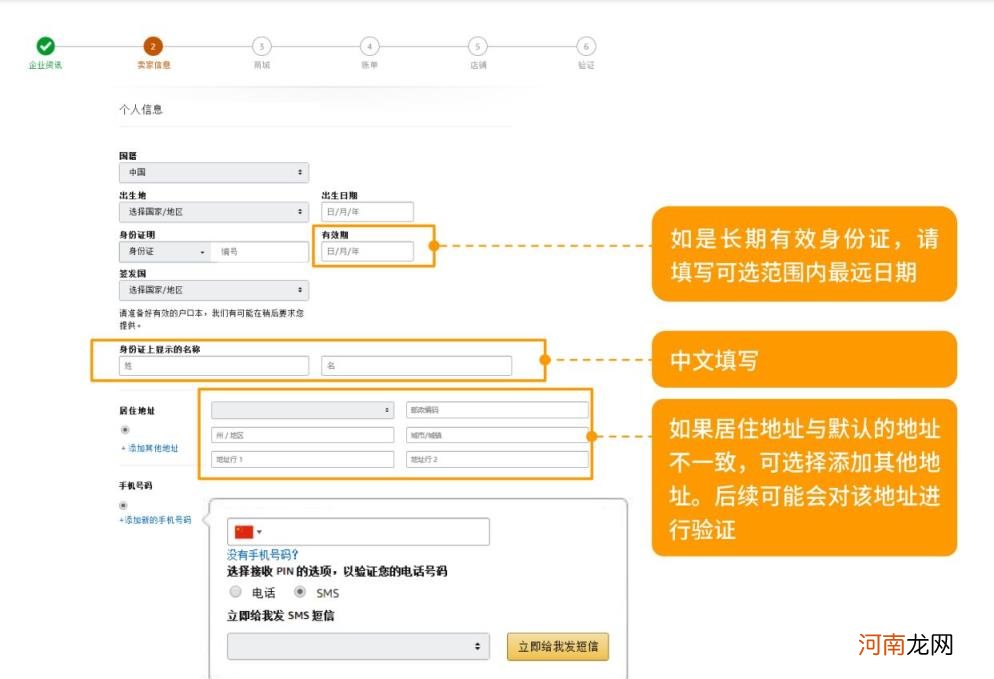Screen dimensions: 994x679
Task: Open the 国籍 dropdown showing 中国
Action: click(x=215, y=172)
